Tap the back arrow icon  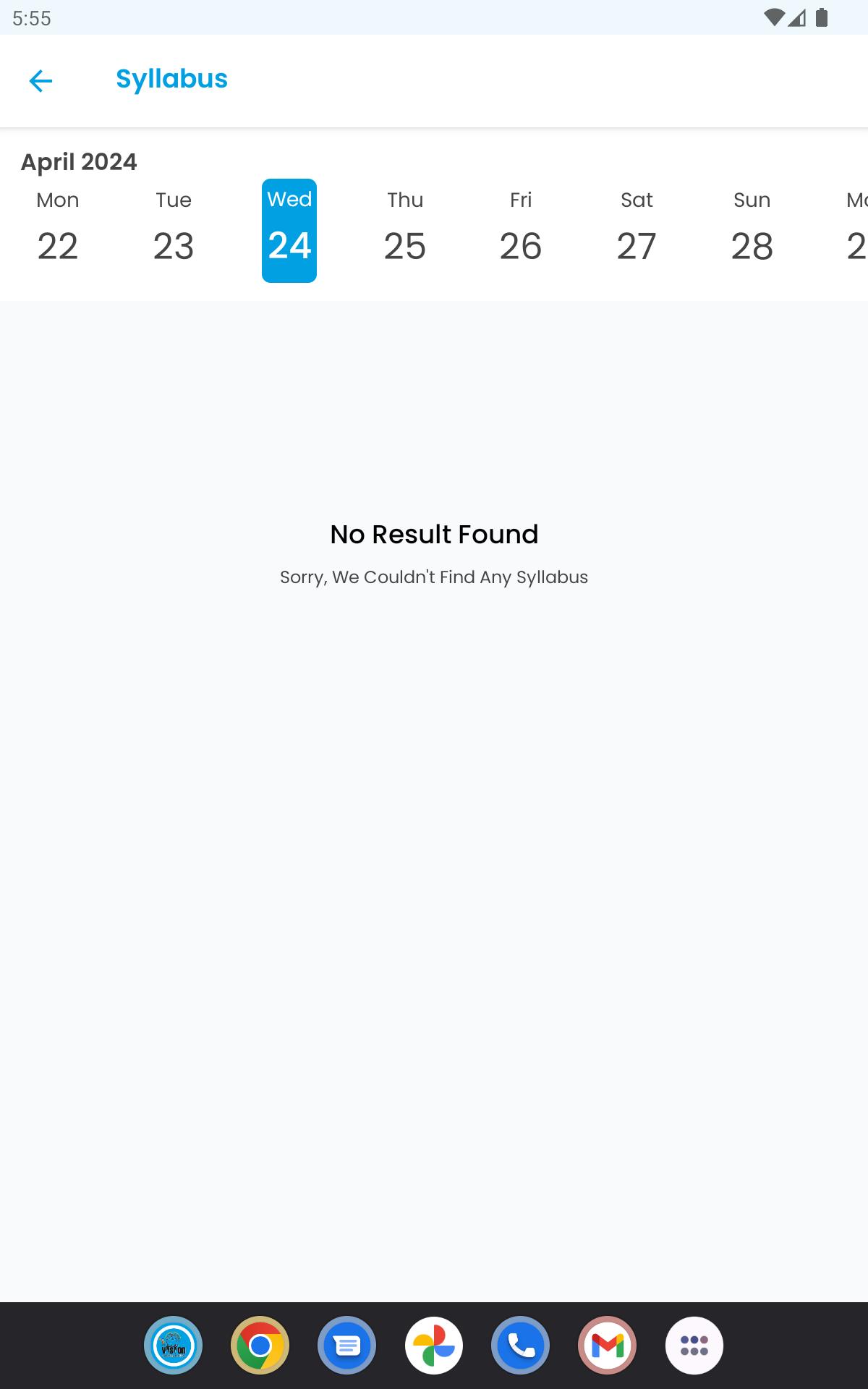click(41, 80)
